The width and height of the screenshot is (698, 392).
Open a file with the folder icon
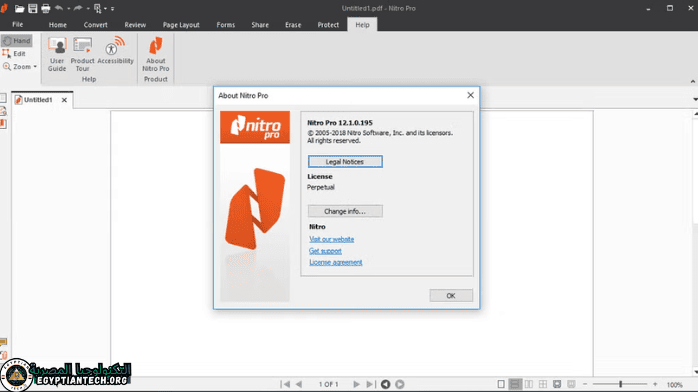[x=19, y=8]
